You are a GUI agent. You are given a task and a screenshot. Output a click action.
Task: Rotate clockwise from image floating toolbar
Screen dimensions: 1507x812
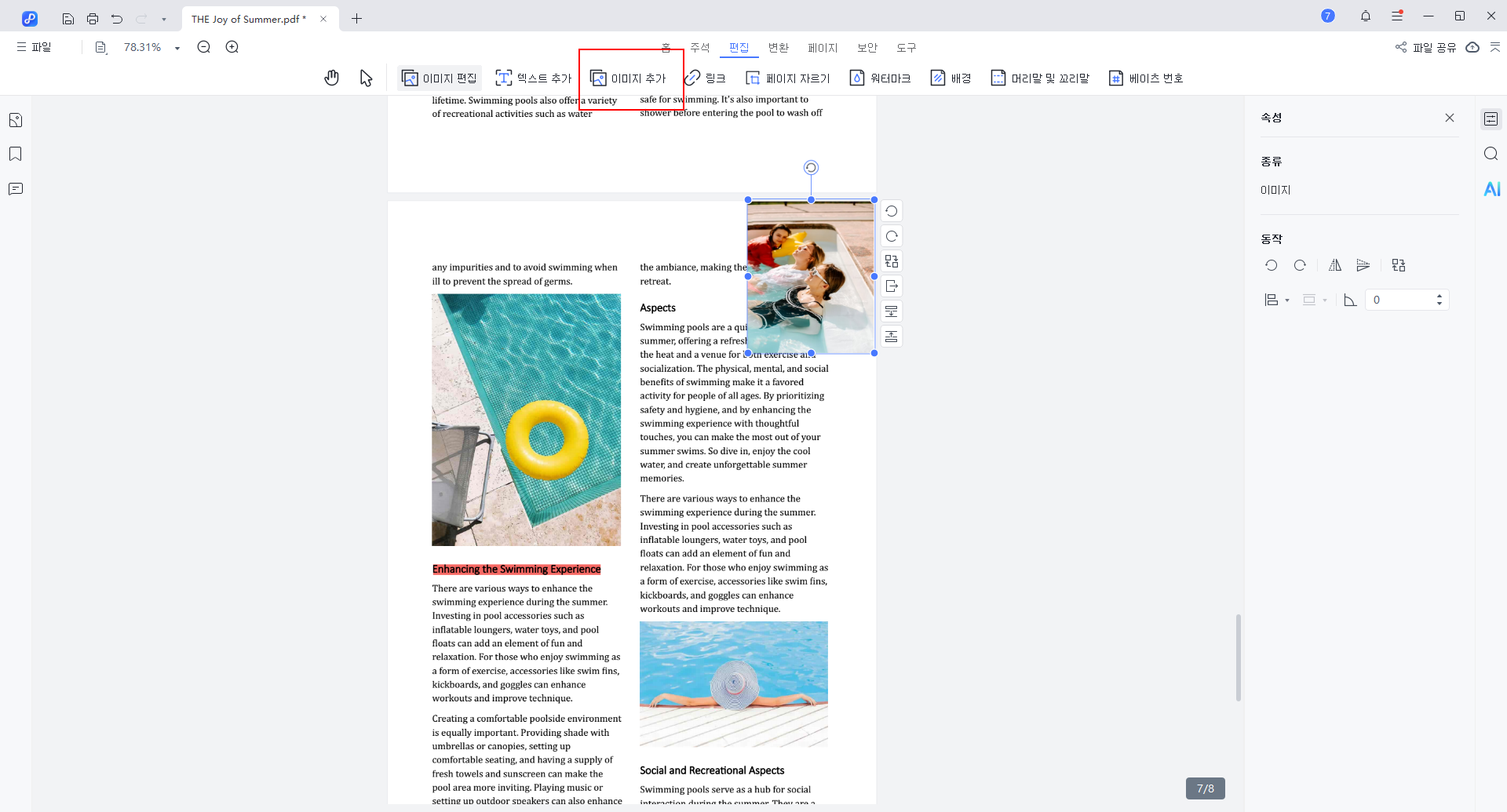tap(892, 236)
